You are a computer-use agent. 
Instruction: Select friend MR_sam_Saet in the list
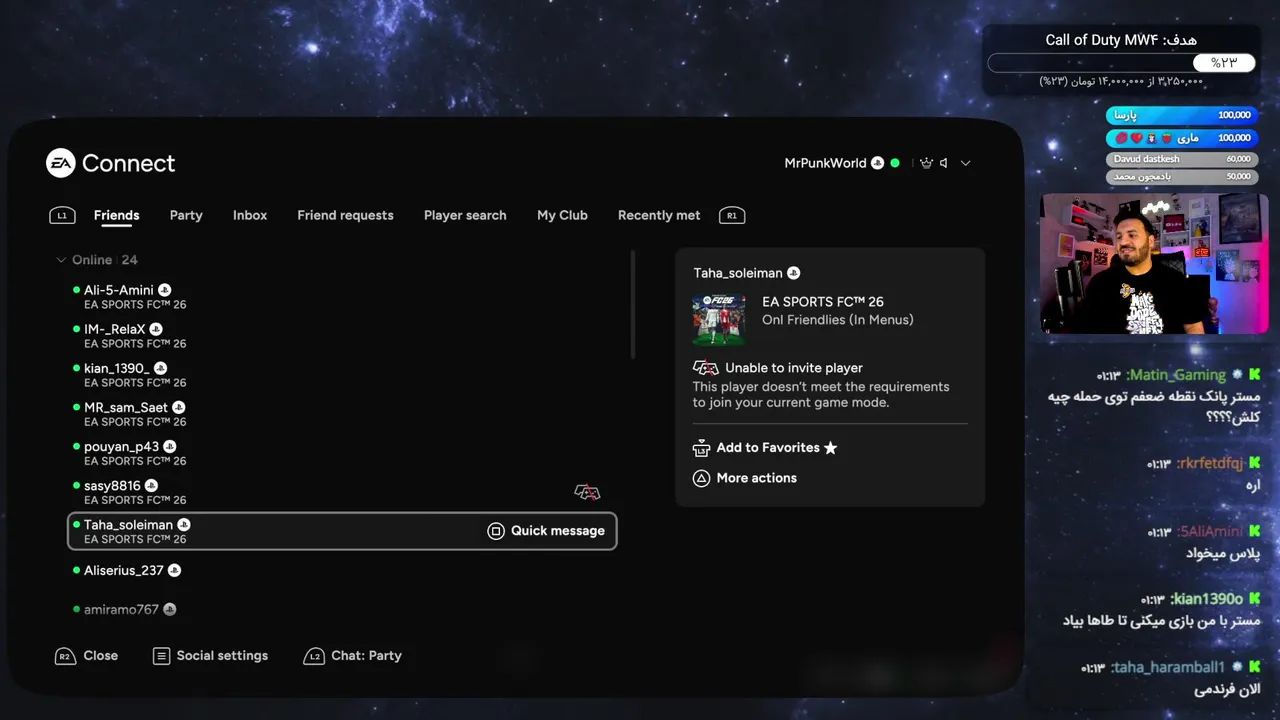(x=342, y=414)
